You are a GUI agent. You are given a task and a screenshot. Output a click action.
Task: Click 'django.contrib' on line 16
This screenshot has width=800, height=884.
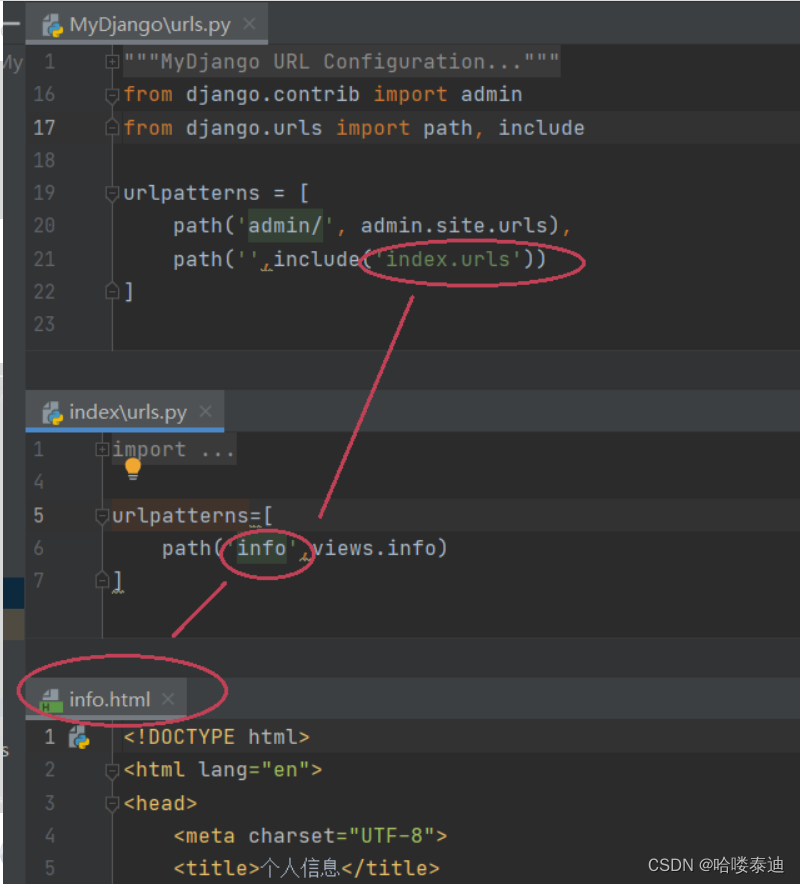pyautogui.click(x=273, y=94)
